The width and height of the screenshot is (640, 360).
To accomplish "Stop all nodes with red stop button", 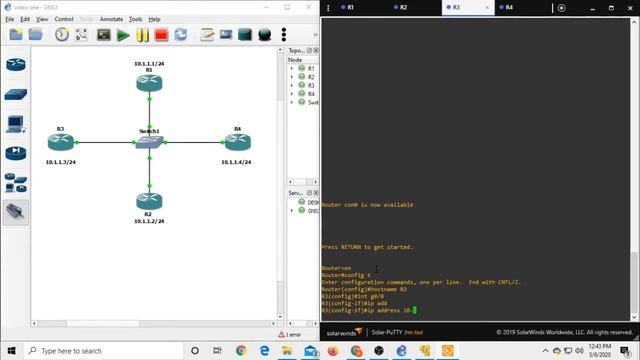I will (x=162, y=35).
